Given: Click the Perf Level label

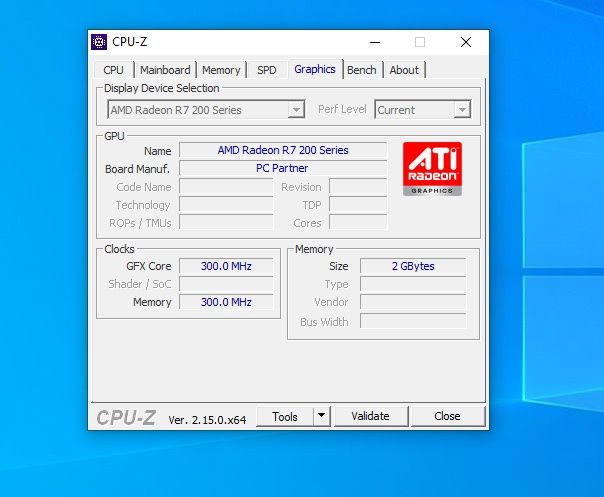Looking at the screenshot, I should 342,109.
